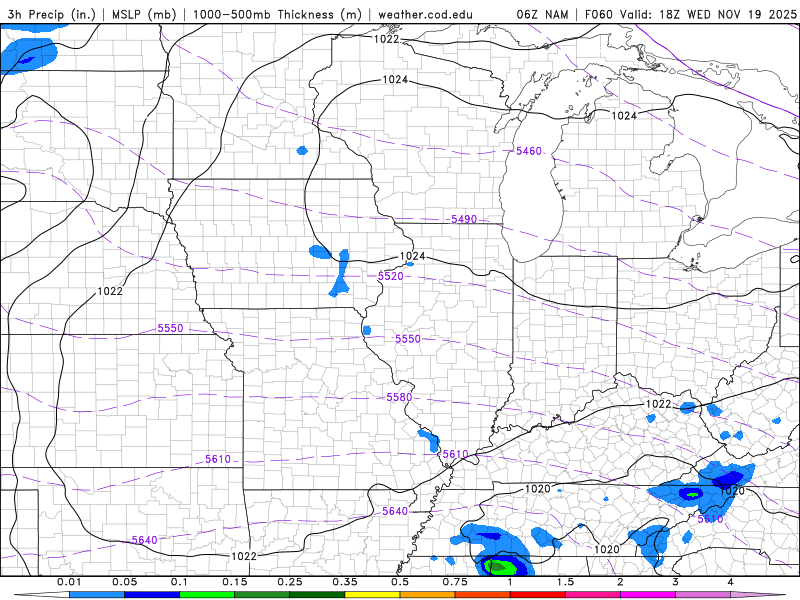Image resolution: width=800 pixels, height=600 pixels.
Task: Select the red 1–1.5 legend swatch
Action: [538, 595]
